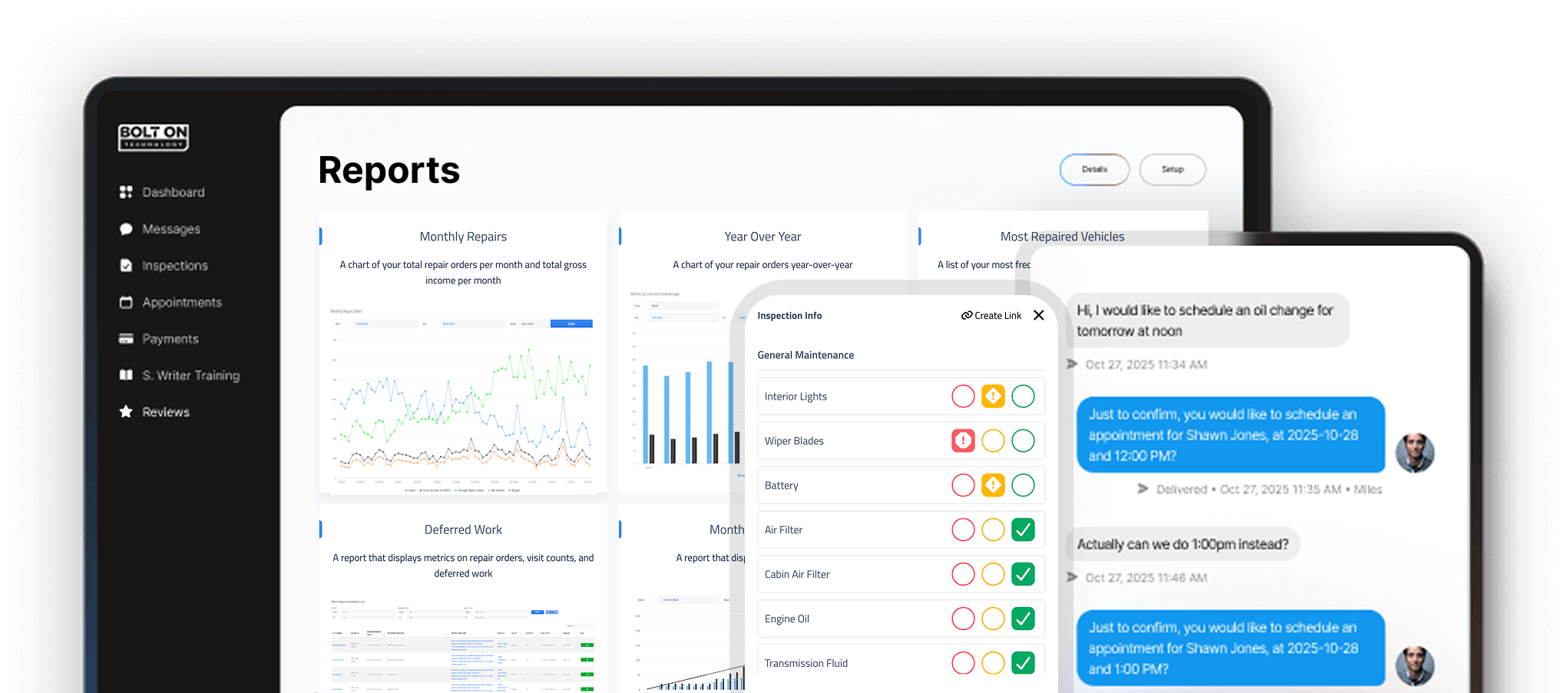The width and height of the screenshot is (1568, 693).
Task: Select S. Writer Training in the sidebar
Action: [190, 375]
